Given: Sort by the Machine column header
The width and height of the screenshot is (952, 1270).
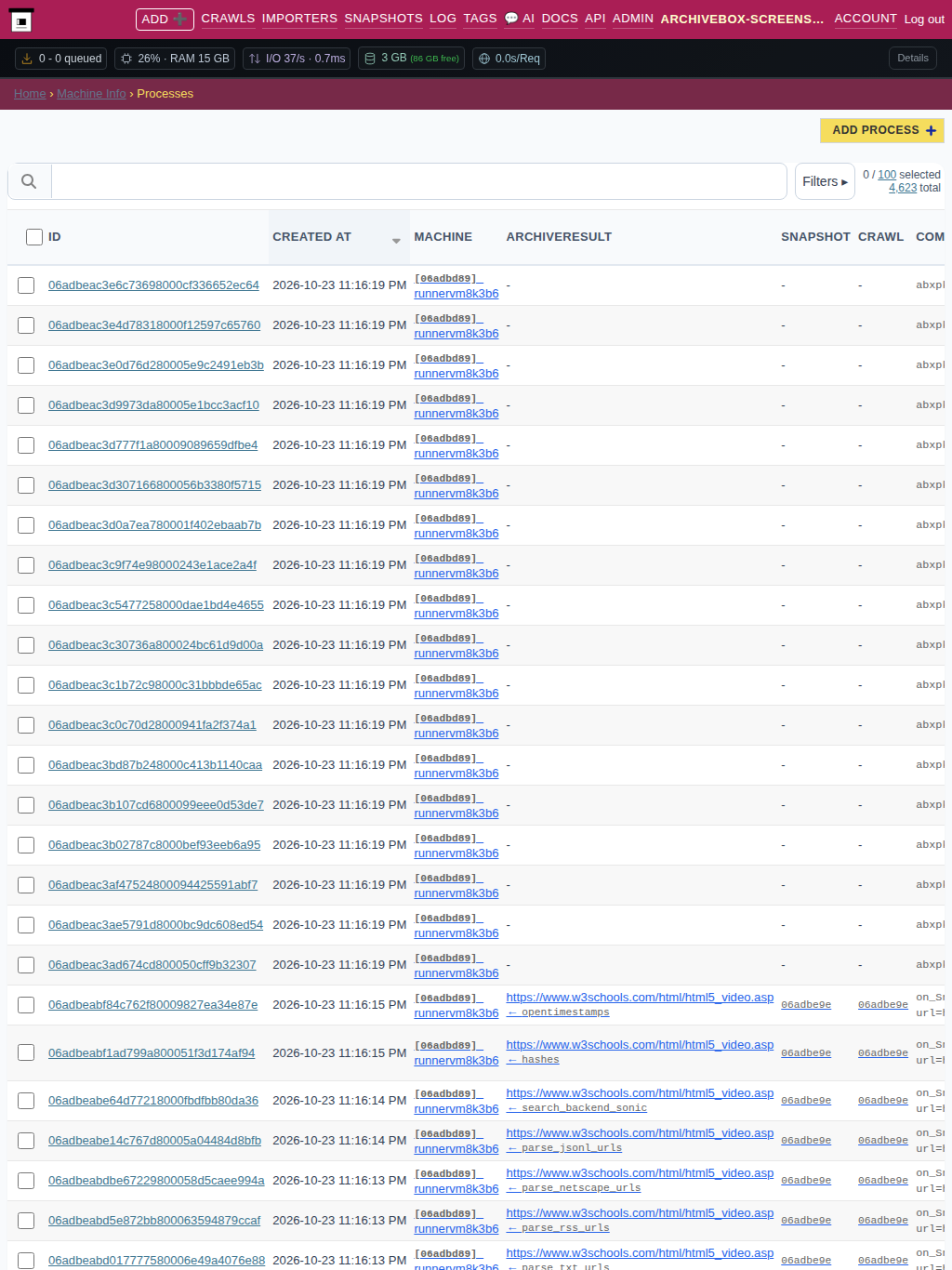Looking at the screenshot, I should 443,237.
